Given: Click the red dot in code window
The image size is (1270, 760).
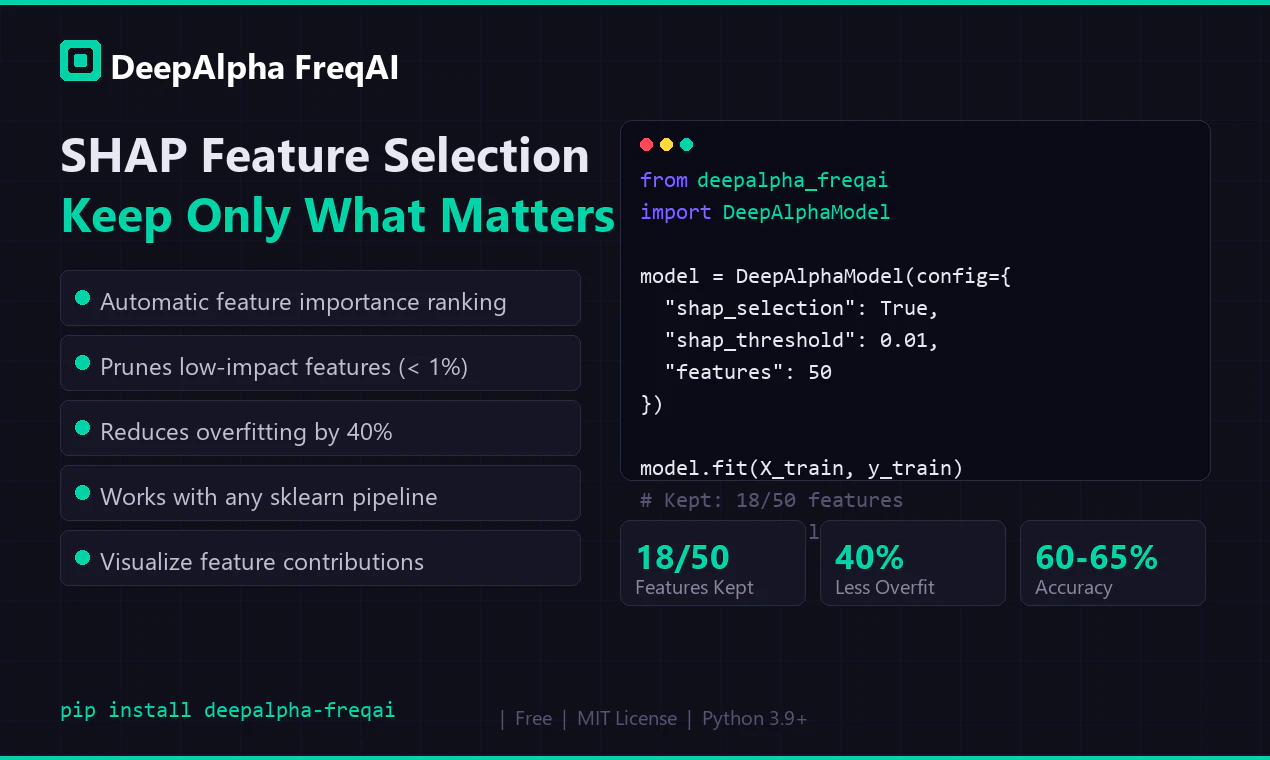Looking at the screenshot, I should pos(647,145).
